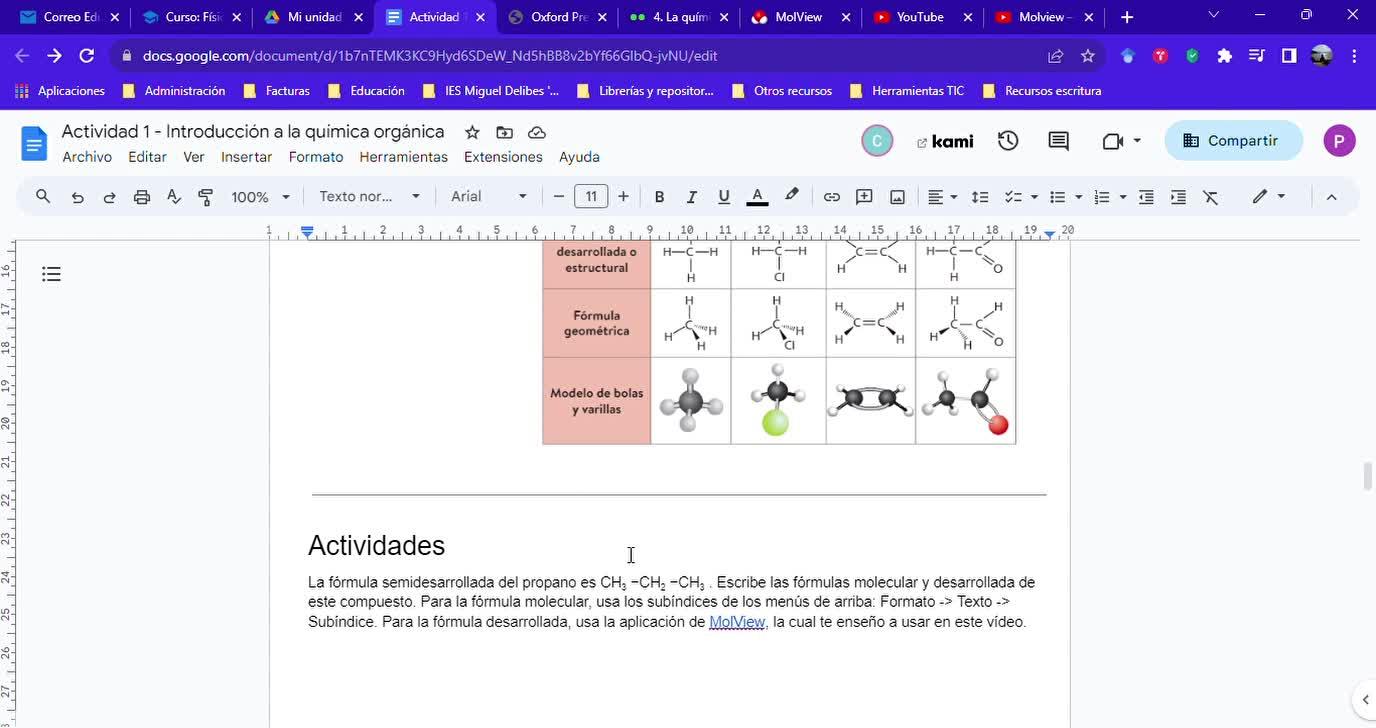This screenshot has height=728, width=1376.
Task: Bookmark this page star icon
Action: [1088, 56]
